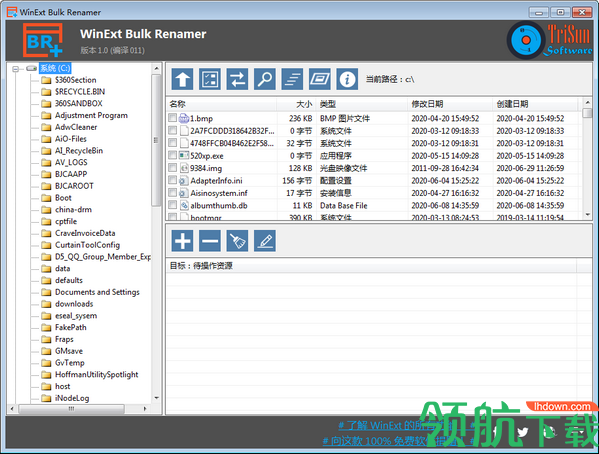
Task: Click folder tree horizontal scroll right arrow
Action: tap(145, 409)
